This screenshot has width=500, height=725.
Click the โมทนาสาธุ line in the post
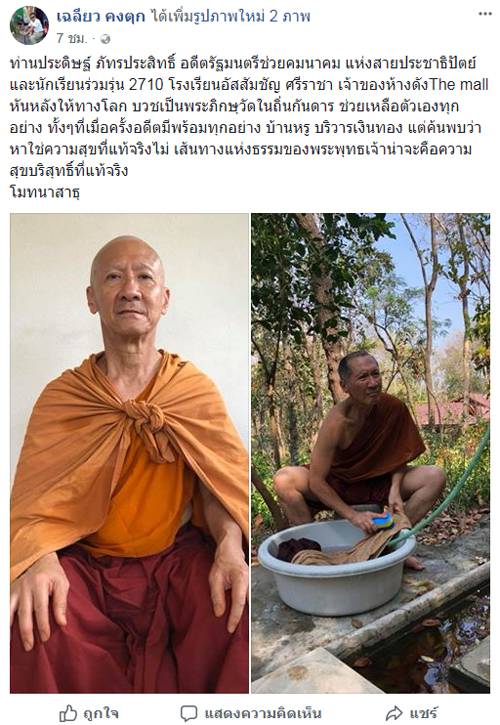44,192
